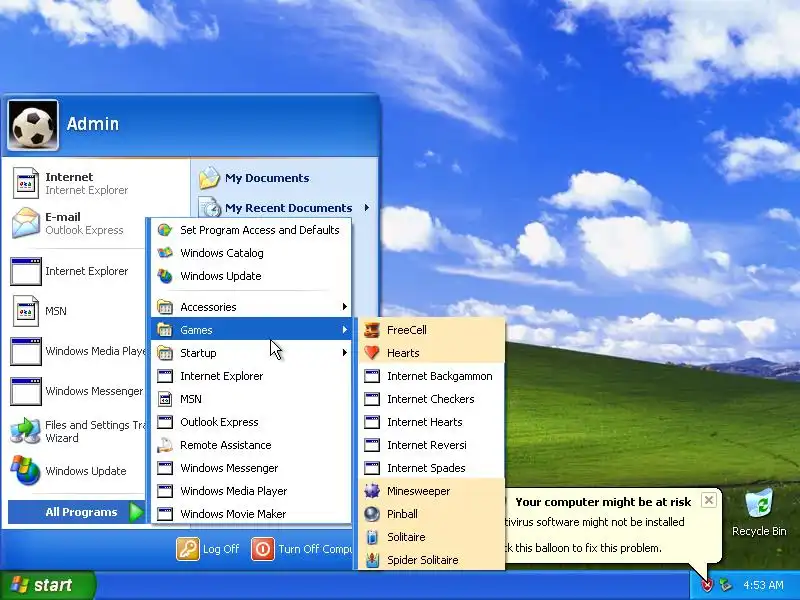The image size is (800, 600).
Task: Close the security warning balloon
Action: pos(709,500)
